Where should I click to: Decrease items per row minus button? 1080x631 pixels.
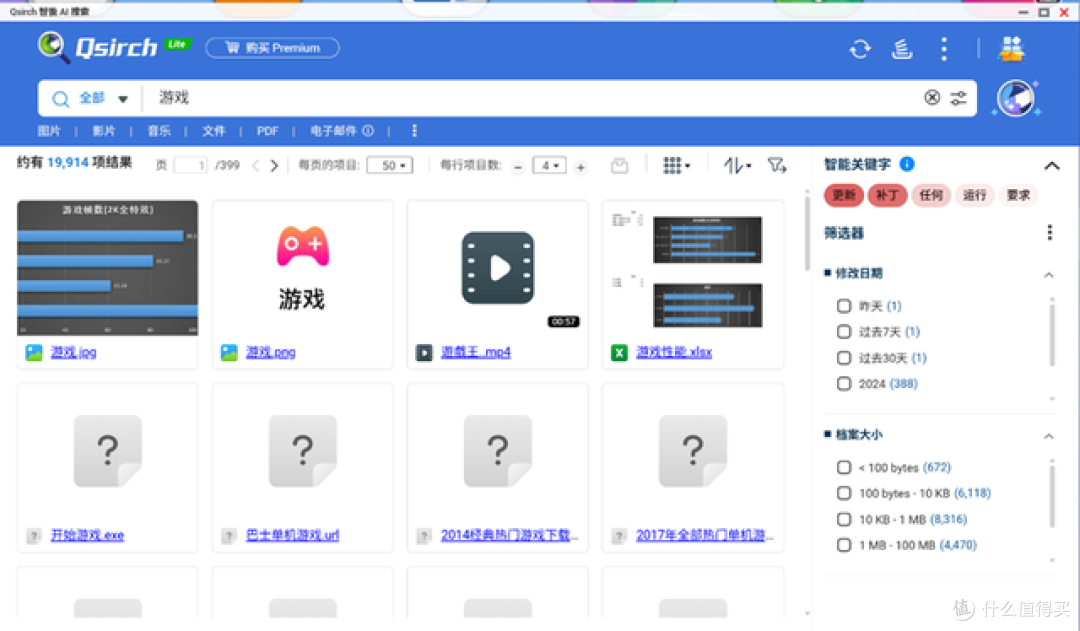tap(518, 167)
